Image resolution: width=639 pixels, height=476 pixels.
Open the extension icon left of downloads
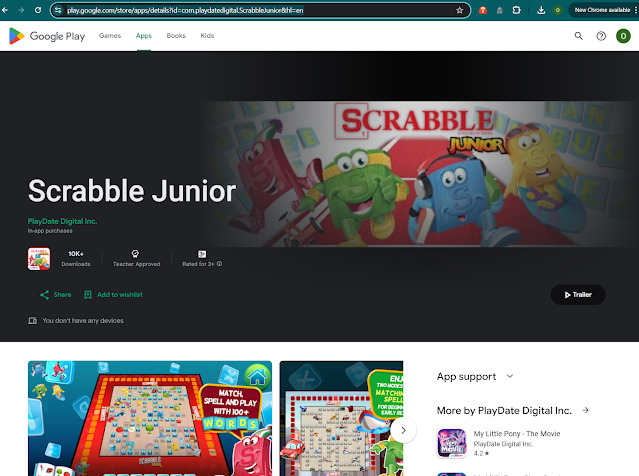pos(516,10)
